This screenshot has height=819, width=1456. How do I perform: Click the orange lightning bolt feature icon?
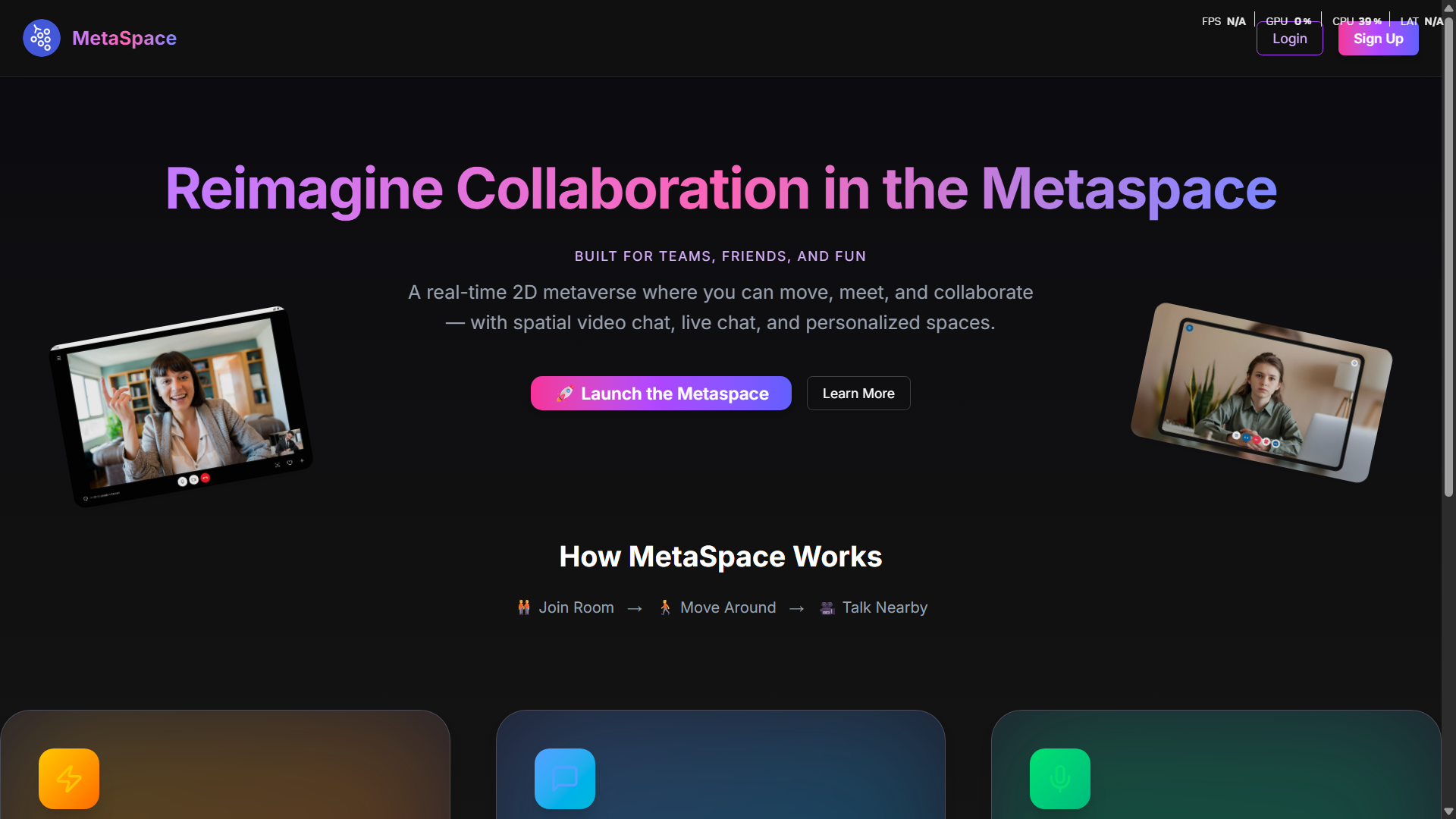(69, 778)
